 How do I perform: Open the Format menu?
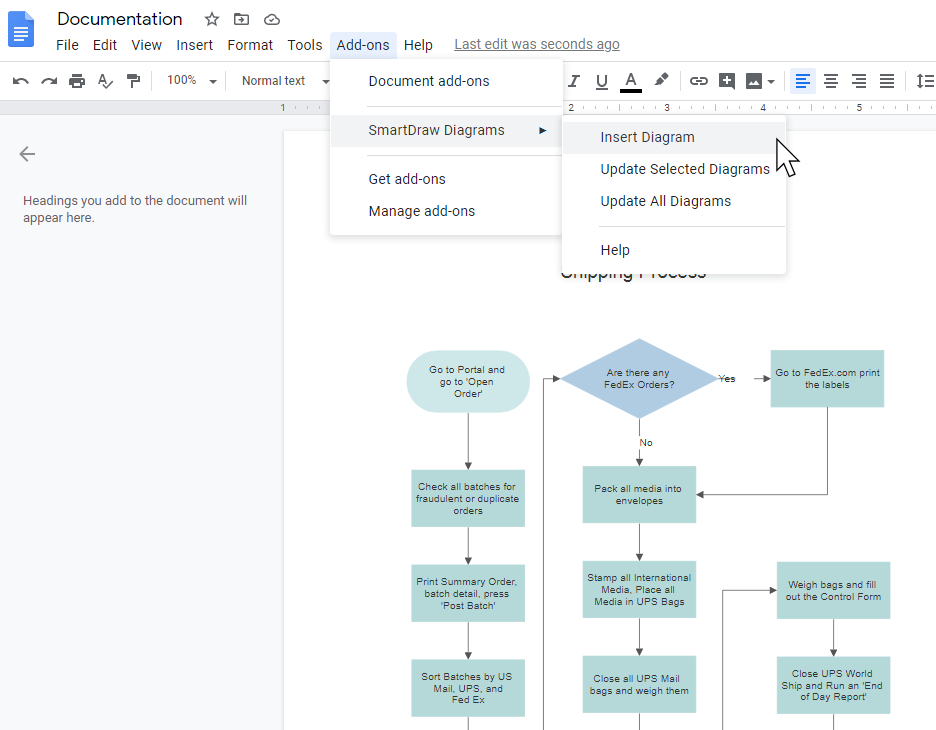point(250,45)
